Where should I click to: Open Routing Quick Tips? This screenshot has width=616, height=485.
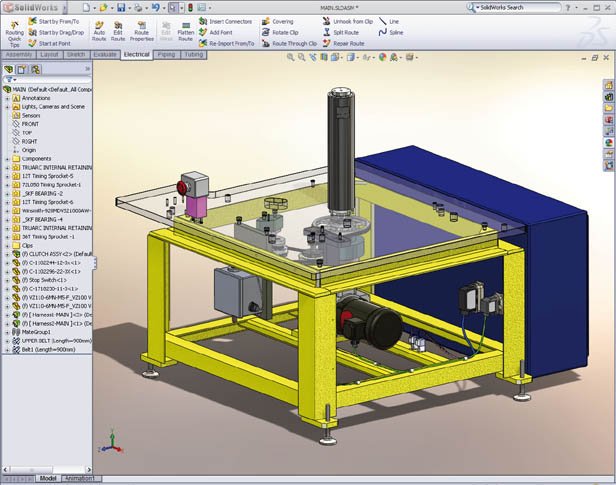[13, 31]
